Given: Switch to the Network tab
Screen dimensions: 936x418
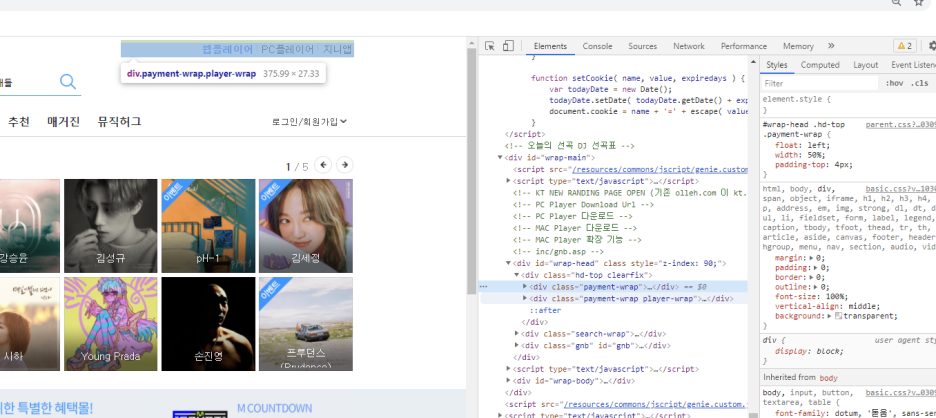Looking at the screenshot, I should [x=689, y=46].
